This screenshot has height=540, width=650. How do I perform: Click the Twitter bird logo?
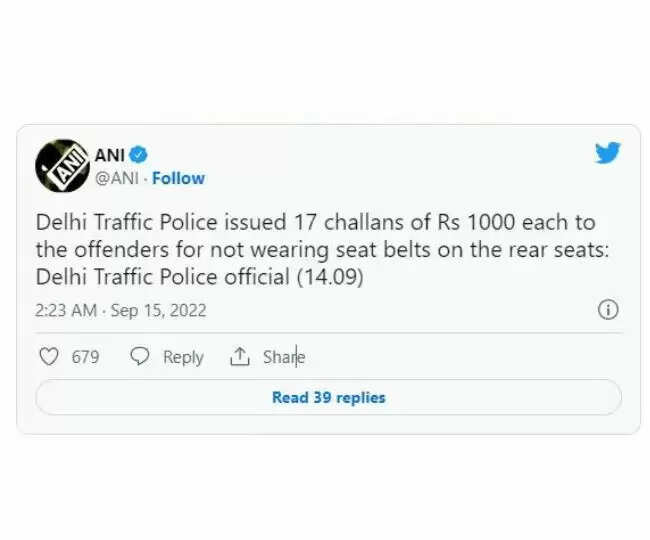[x=607, y=153]
